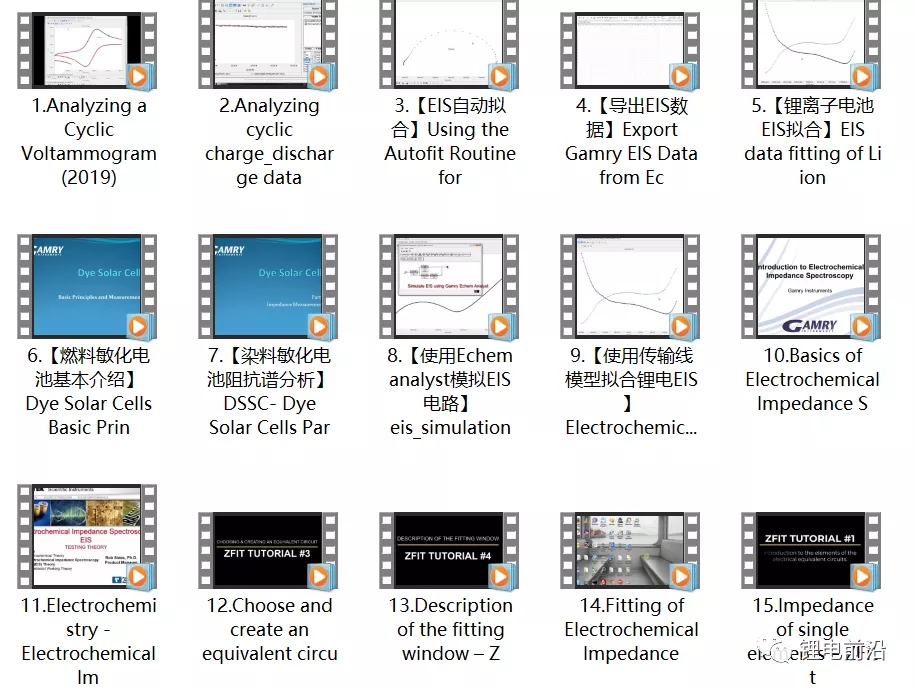Screen dimensions: 916x690
Task: Click the '12.Choose and create an equivalent circu' name
Action: (x=269, y=630)
